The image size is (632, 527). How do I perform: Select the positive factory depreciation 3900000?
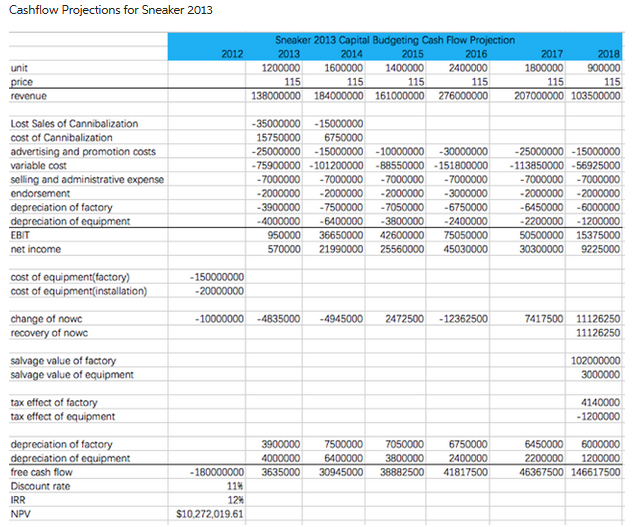click(281, 444)
